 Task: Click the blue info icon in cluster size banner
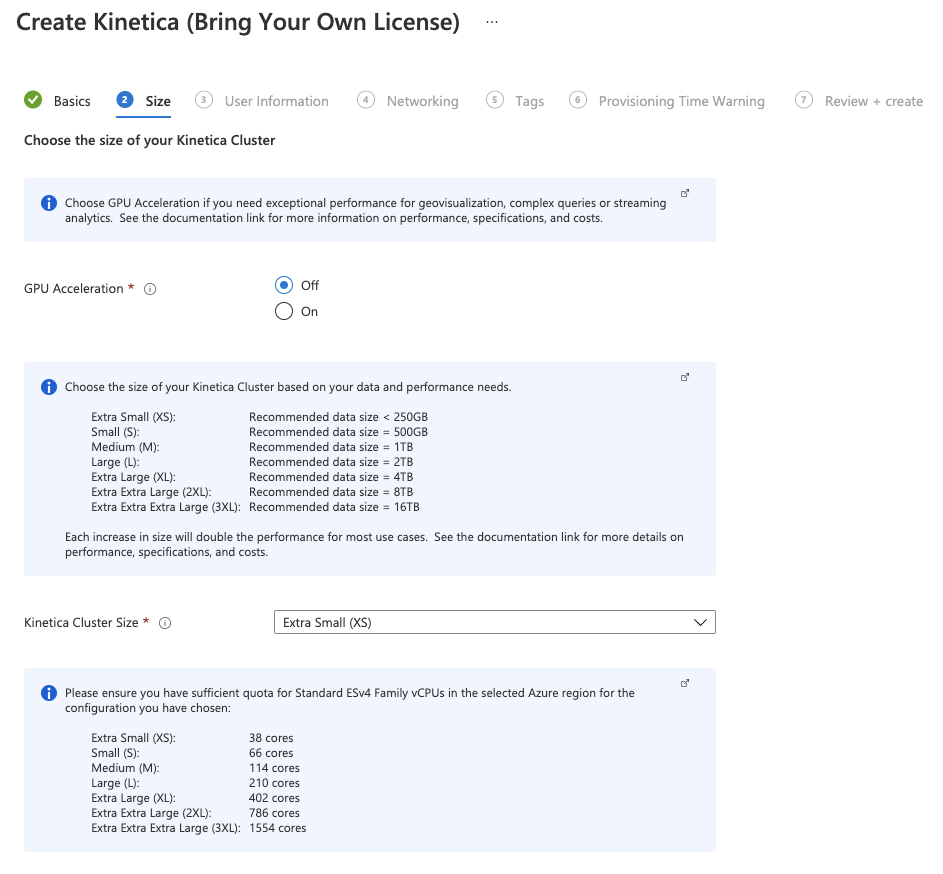coord(49,387)
